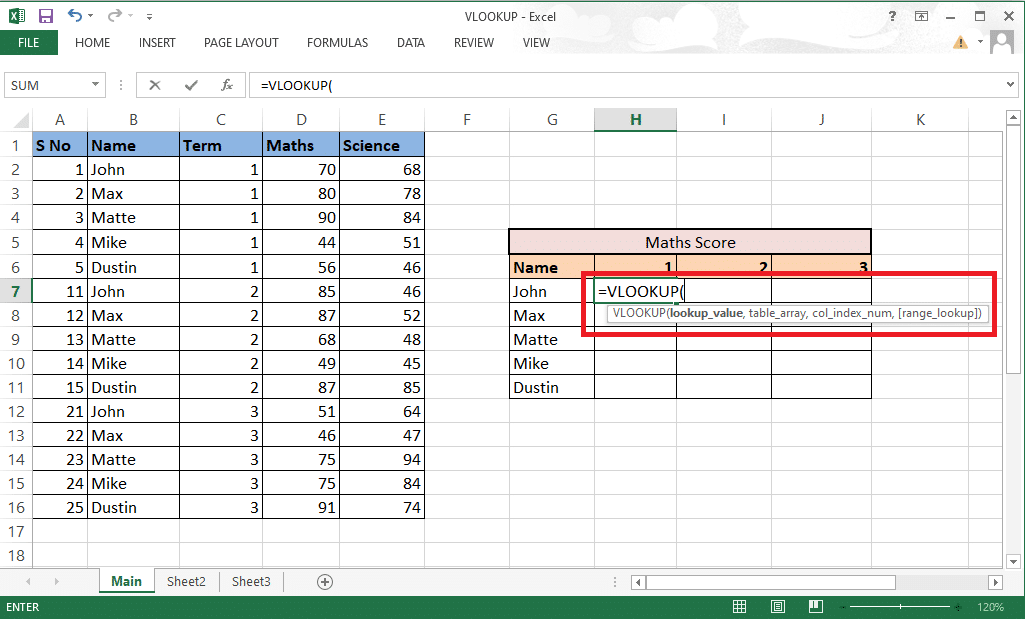The image size is (1025, 619).
Task: Switch to the INSERT ribbon tab
Action: [x=157, y=42]
